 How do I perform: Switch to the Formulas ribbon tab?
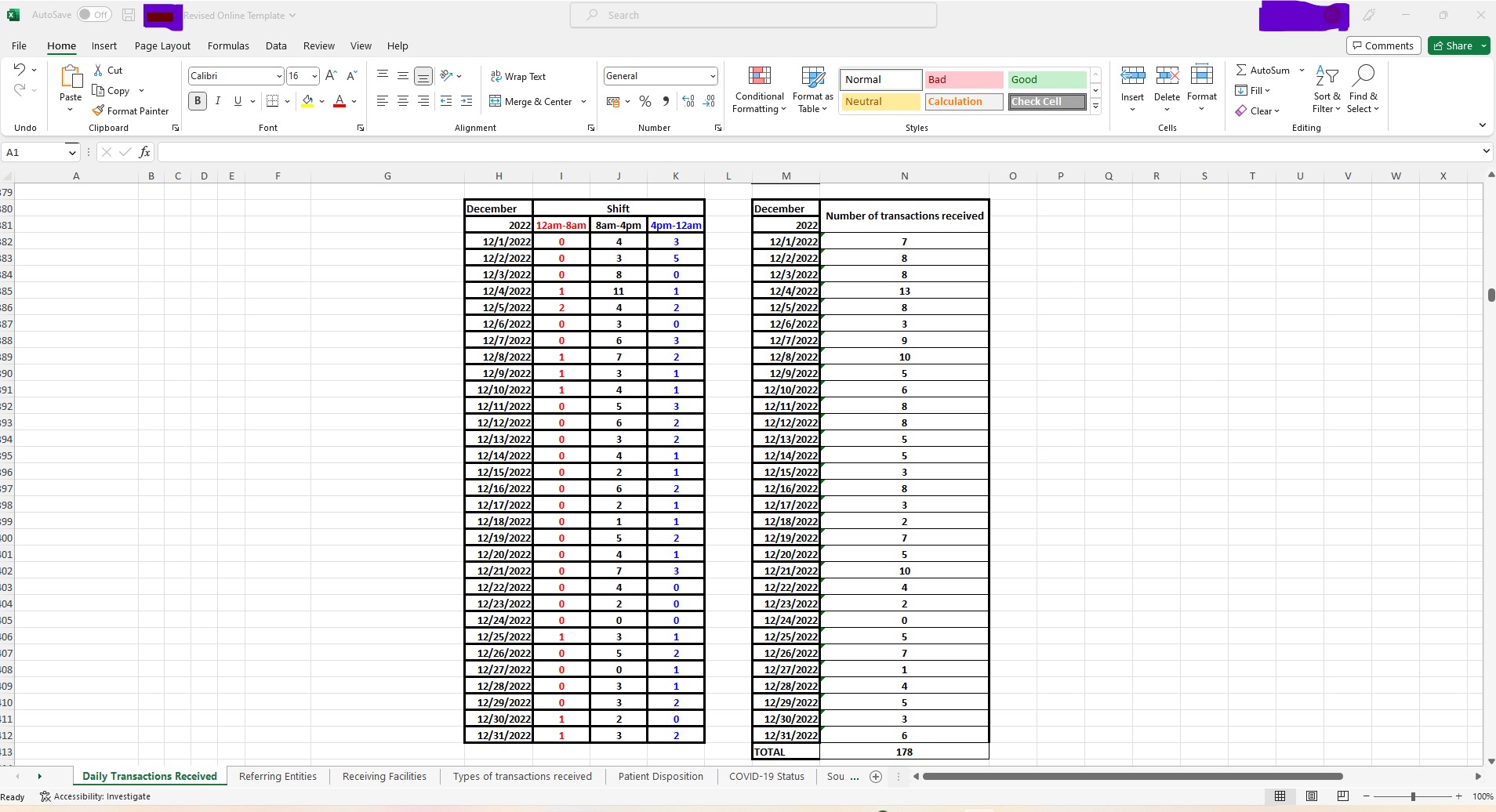(x=228, y=45)
